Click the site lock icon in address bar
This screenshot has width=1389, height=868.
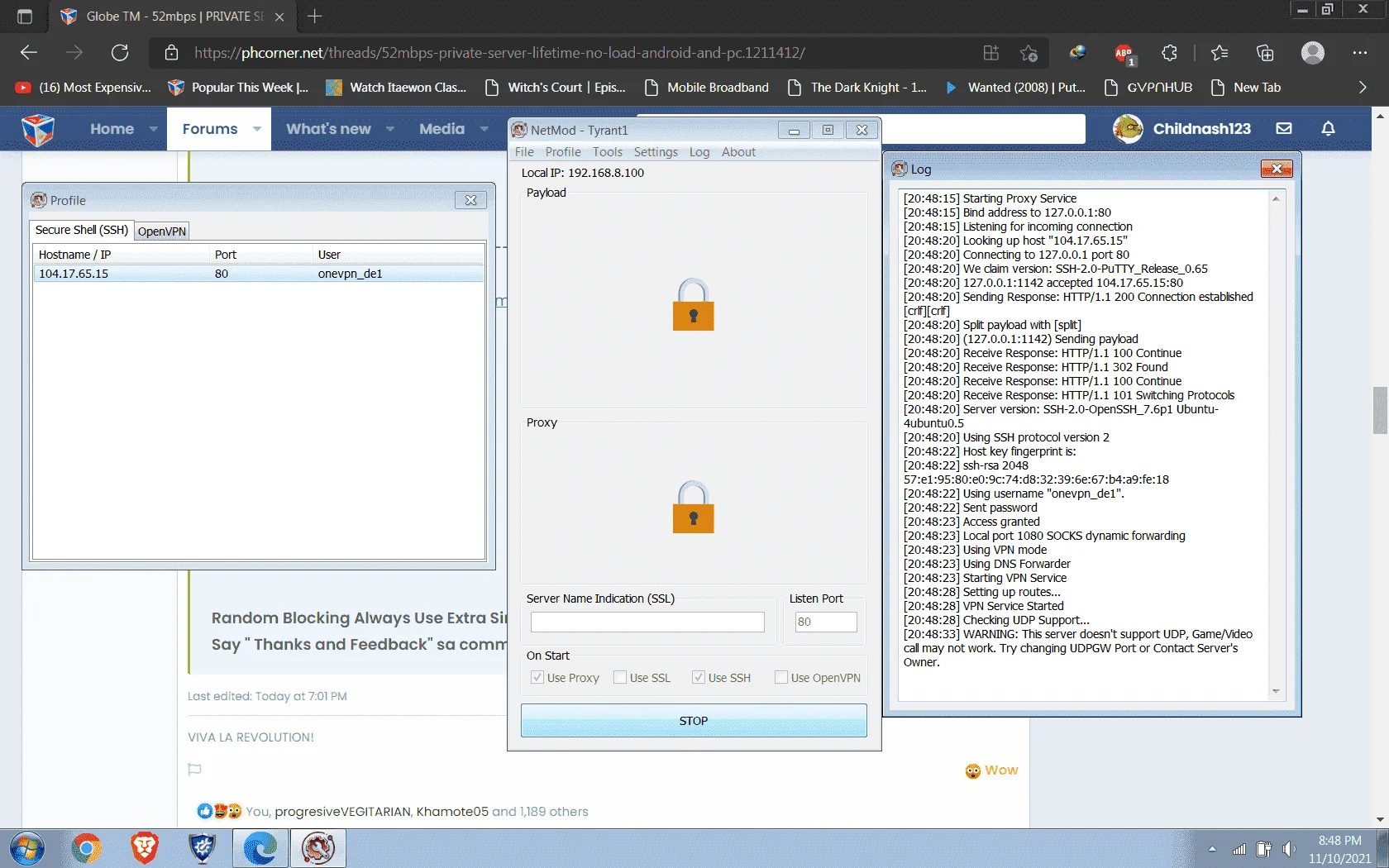coord(171,53)
